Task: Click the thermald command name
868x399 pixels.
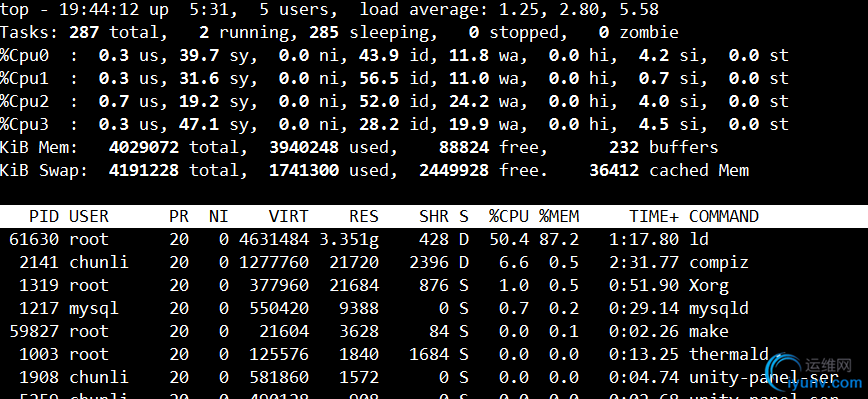Action: pos(728,354)
